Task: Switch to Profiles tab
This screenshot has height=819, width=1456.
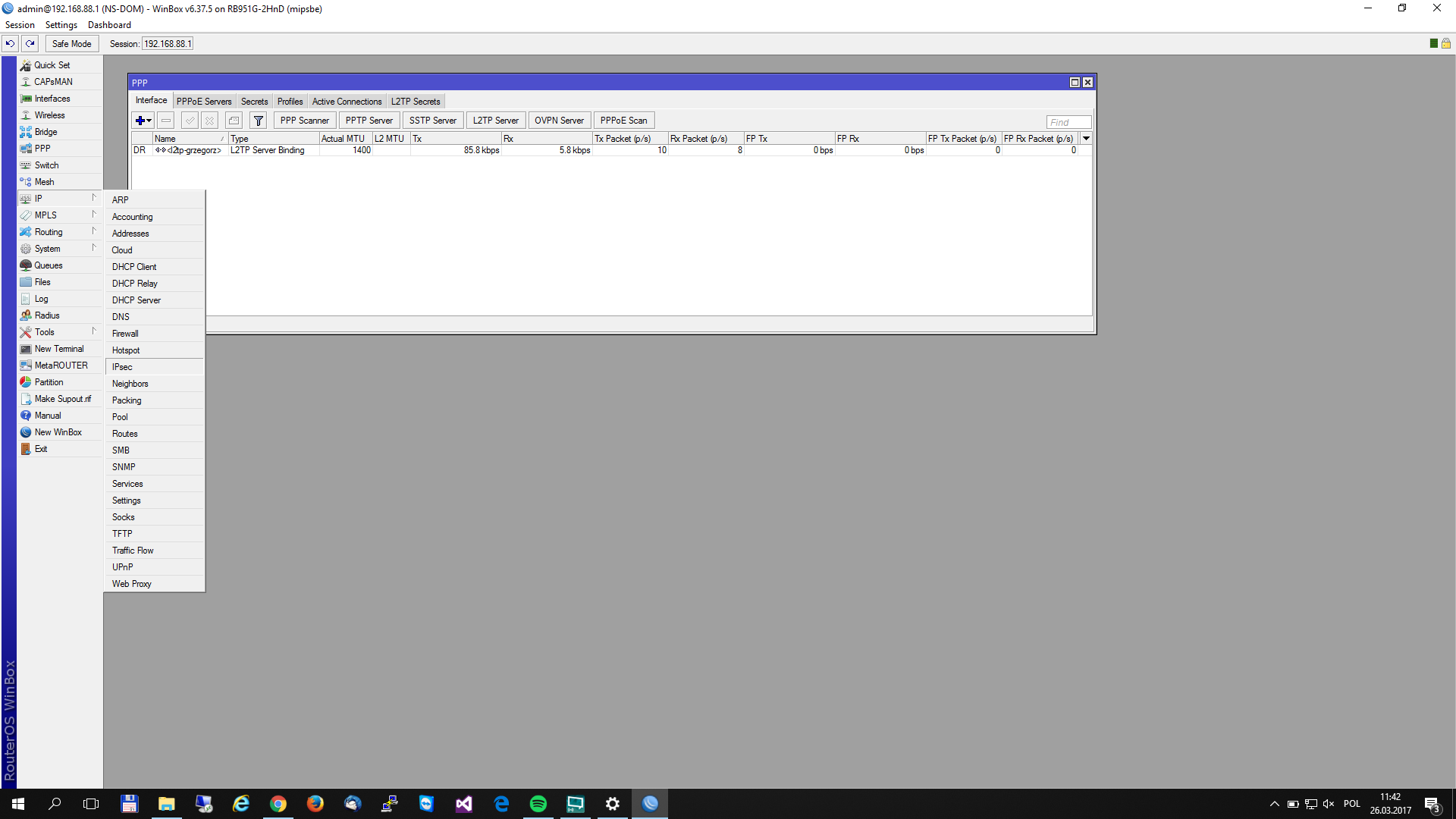Action: point(290,102)
